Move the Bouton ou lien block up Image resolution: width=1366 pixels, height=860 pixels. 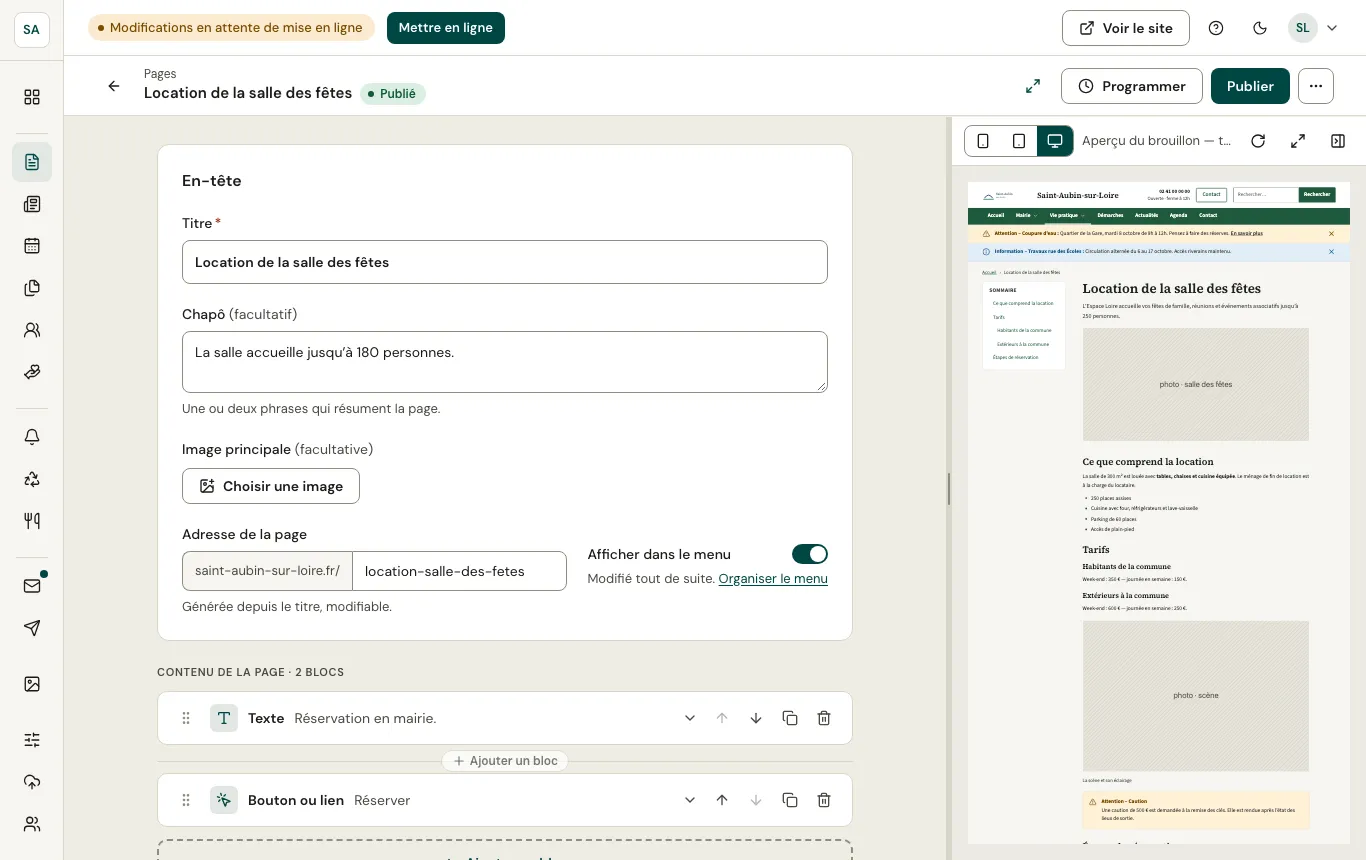tap(722, 800)
